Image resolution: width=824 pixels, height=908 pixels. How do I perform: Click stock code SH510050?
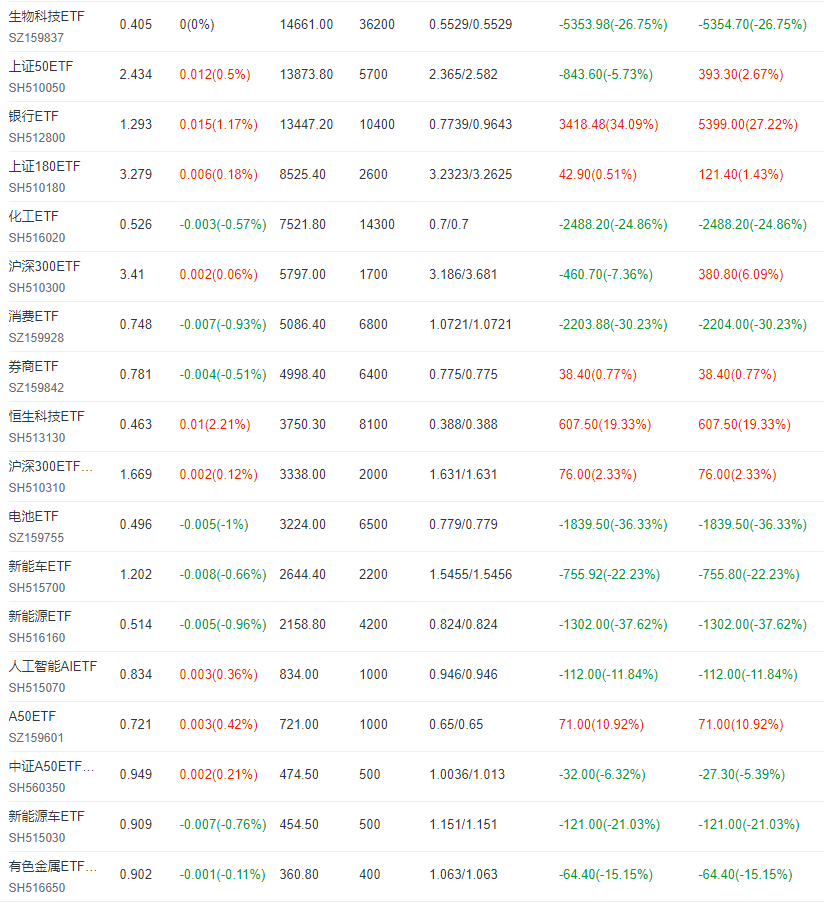click(38, 87)
